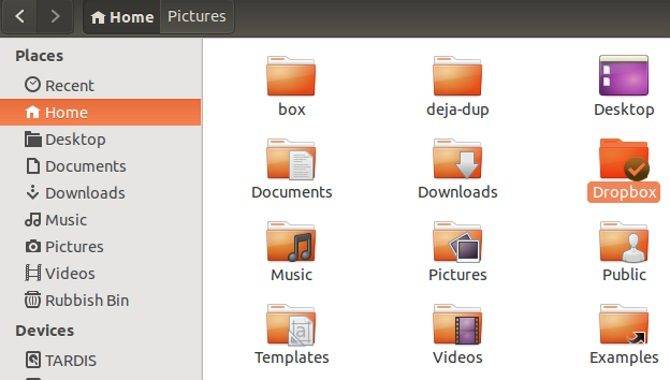Screen dimensions: 670x380
Task: Select the Documents folder icon in main view
Action: [x=291, y=159]
